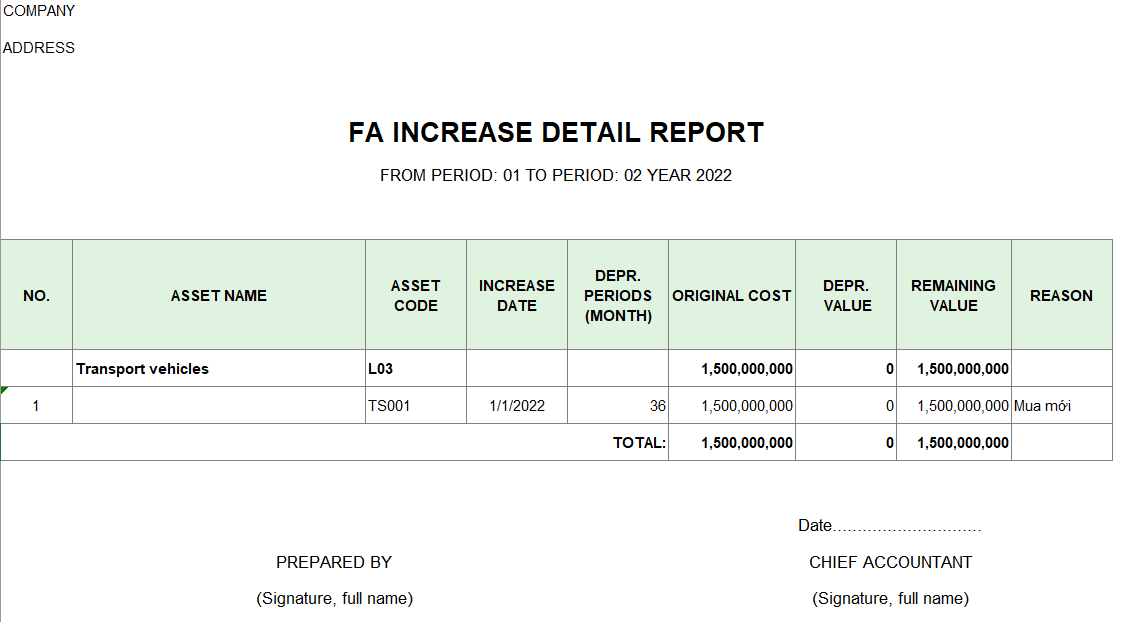
Task: Select the COMPANY label cell
Action: (39, 11)
